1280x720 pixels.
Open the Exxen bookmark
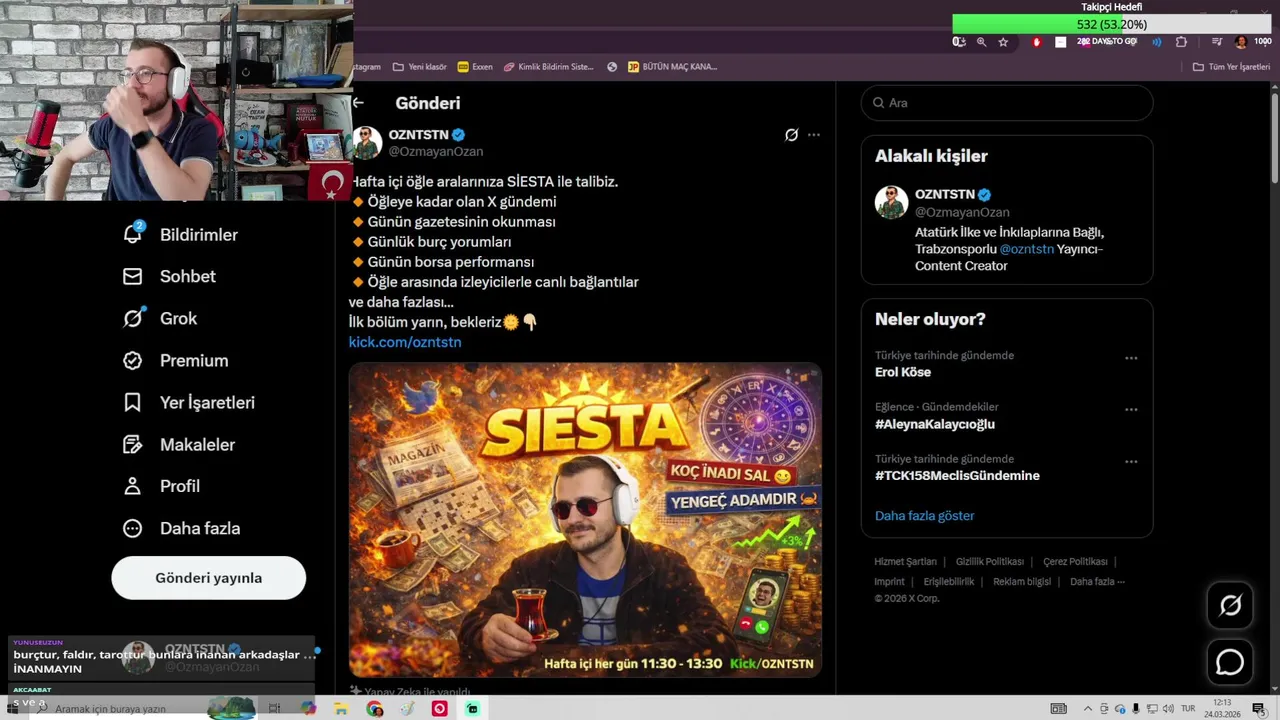[475, 67]
